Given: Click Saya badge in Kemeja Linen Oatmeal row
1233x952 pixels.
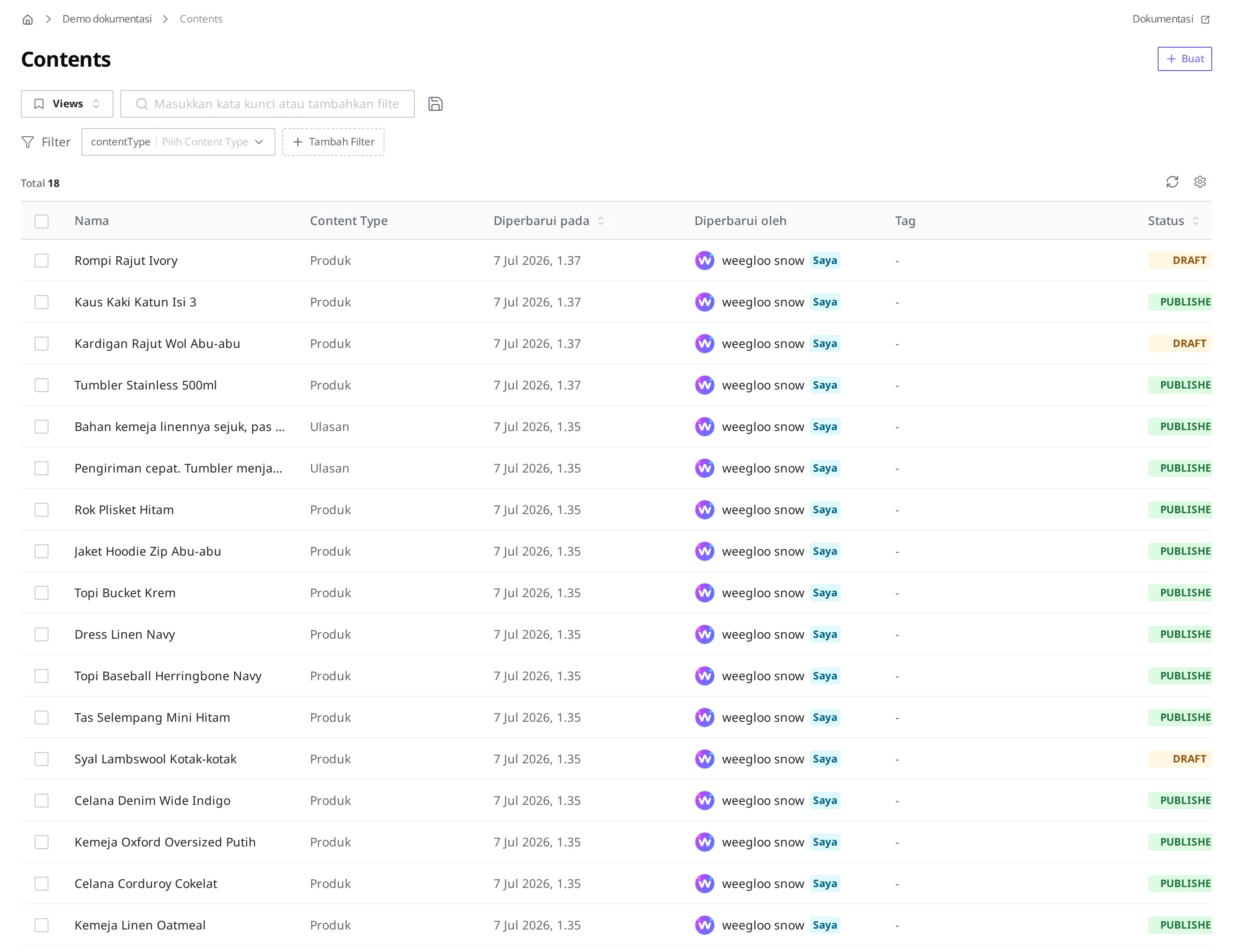Looking at the screenshot, I should pos(825,926).
